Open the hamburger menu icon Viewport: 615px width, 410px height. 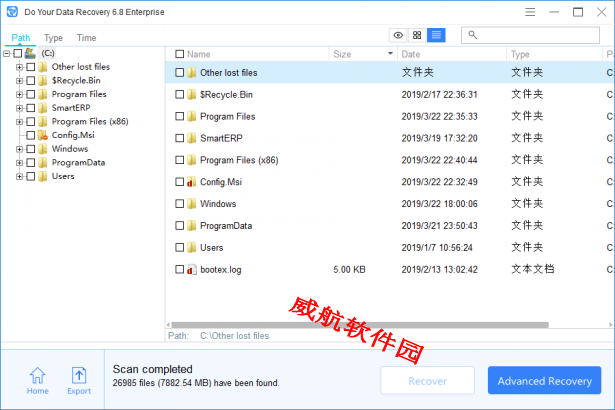[x=530, y=12]
